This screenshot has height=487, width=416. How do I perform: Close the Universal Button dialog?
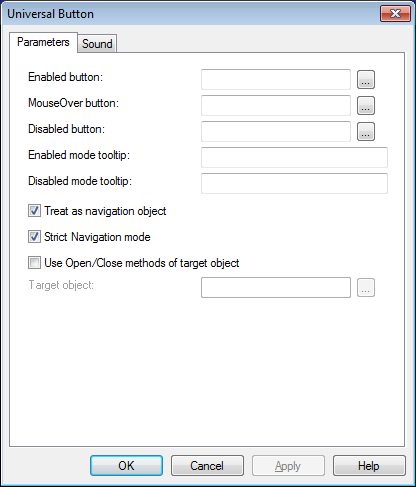click(395, 14)
